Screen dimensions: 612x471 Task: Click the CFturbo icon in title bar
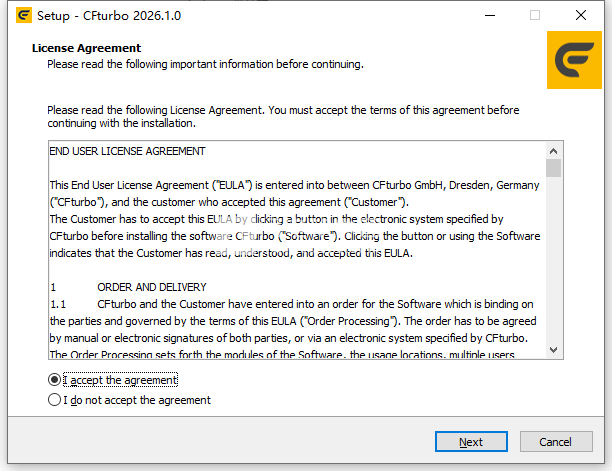tap(19, 17)
